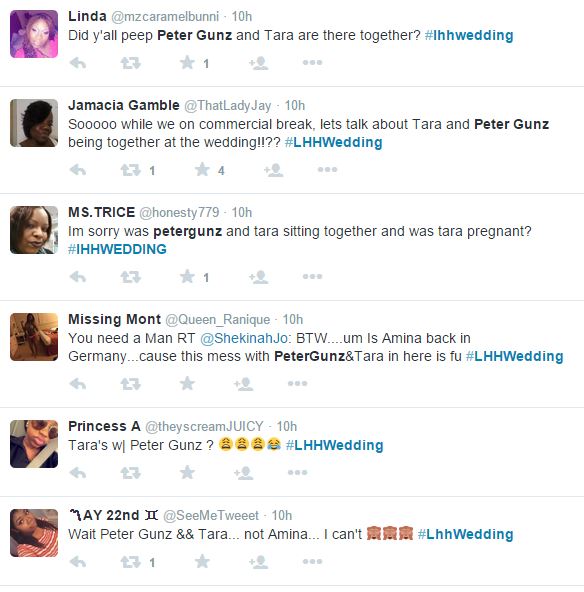This screenshot has width=584, height=592.
Task: Favorite MS.TRICE's tweet with the star
Action: pos(187,277)
